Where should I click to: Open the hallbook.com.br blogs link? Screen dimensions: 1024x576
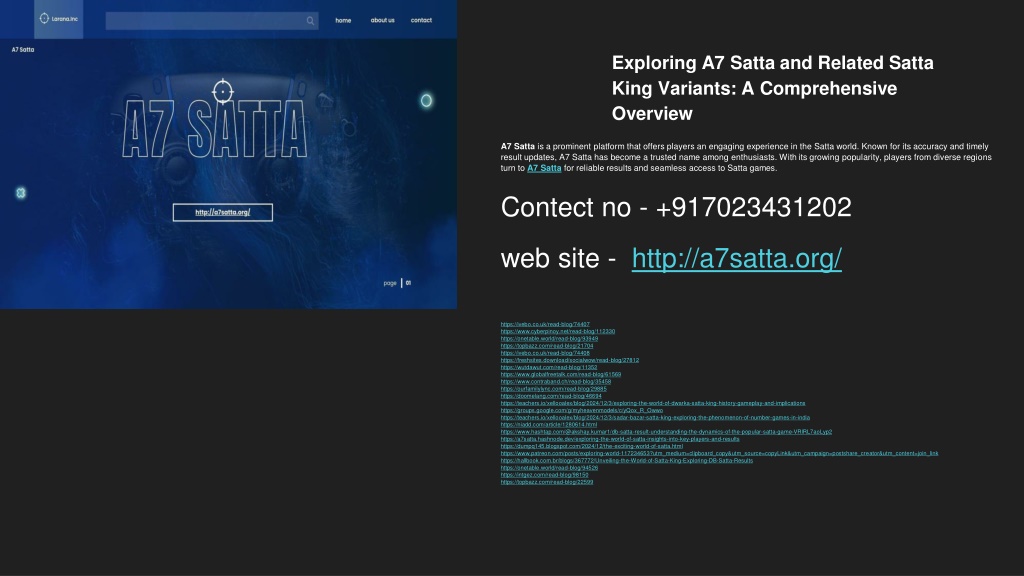[x=626, y=460]
